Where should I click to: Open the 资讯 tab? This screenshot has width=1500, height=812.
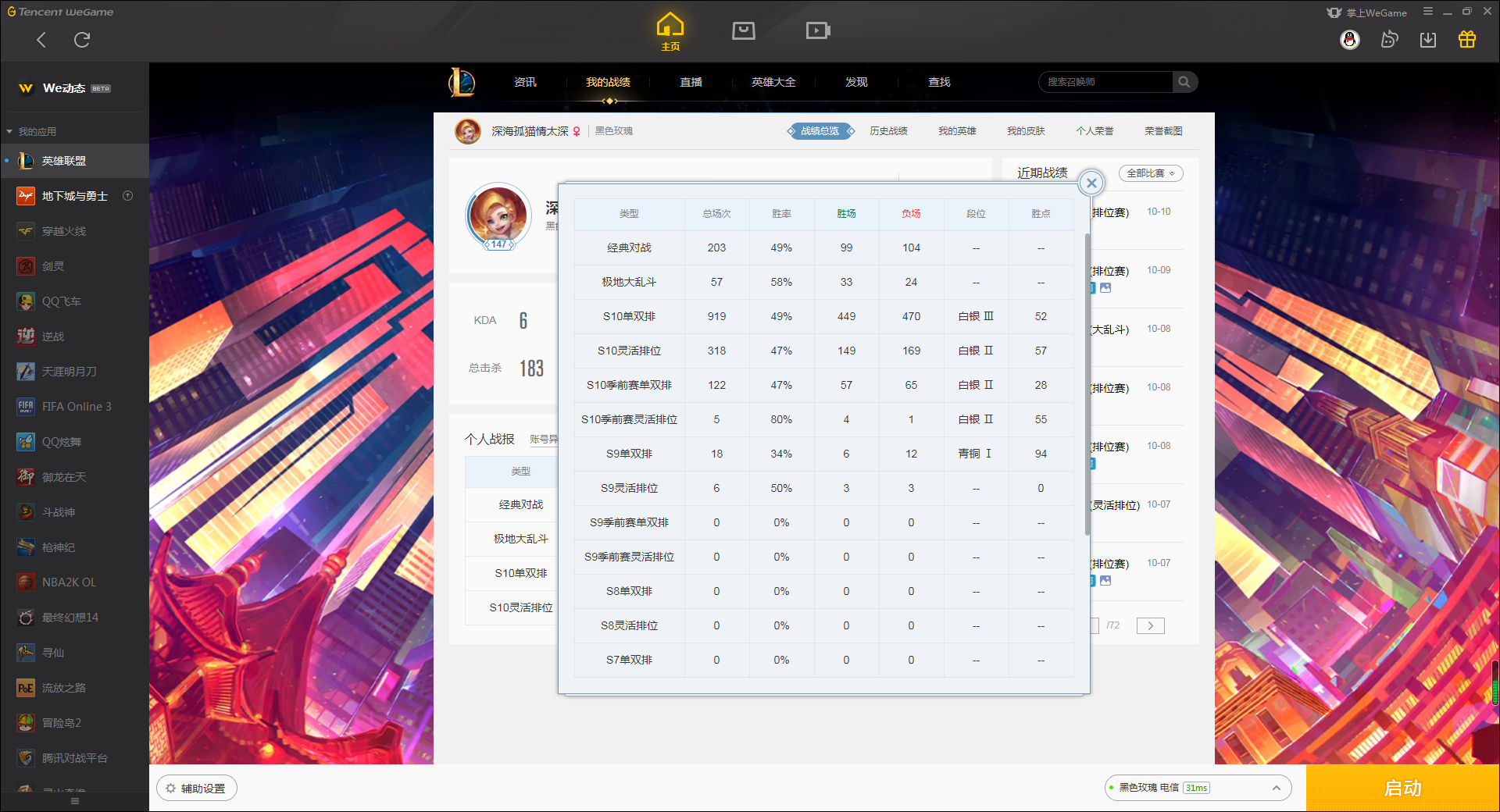point(525,82)
